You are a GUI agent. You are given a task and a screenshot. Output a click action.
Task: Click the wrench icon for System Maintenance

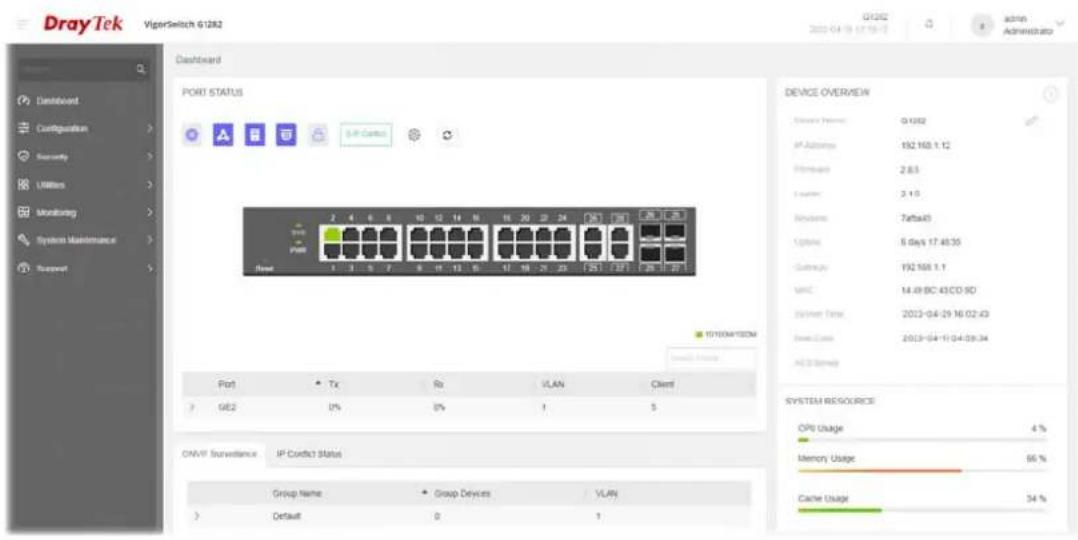(22, 240)
